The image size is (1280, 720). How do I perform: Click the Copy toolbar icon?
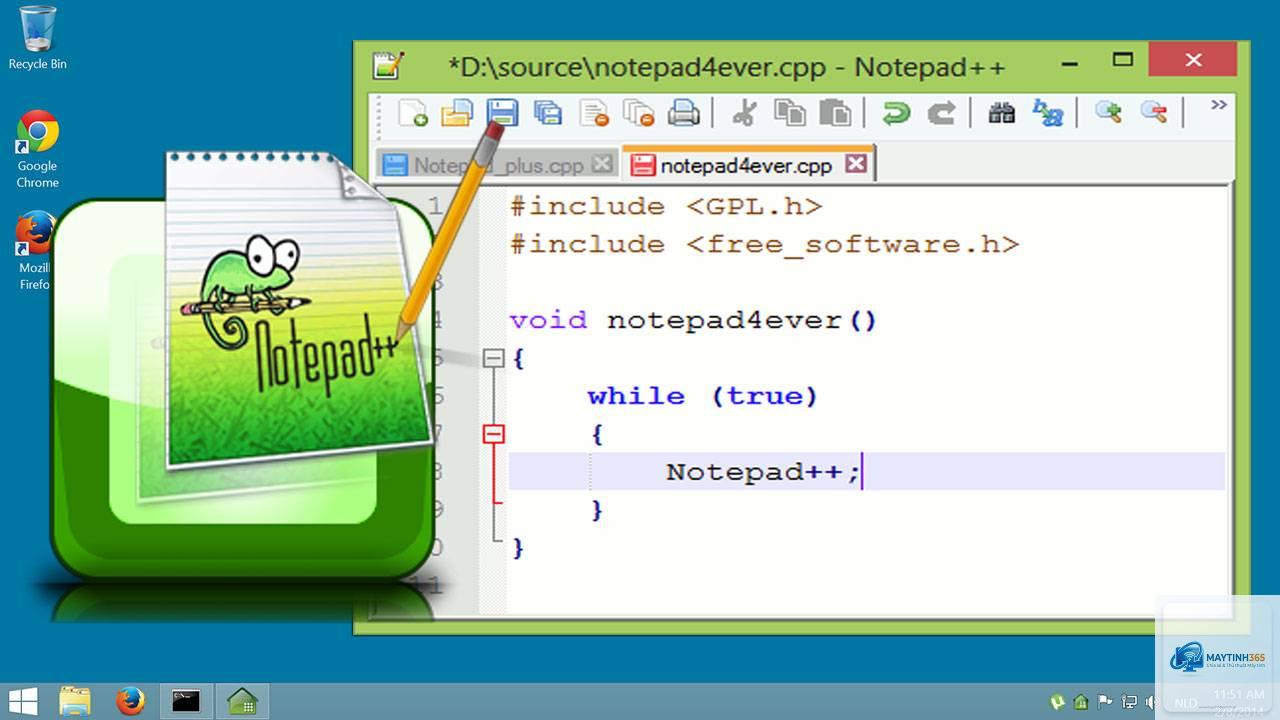pos(790,112)
